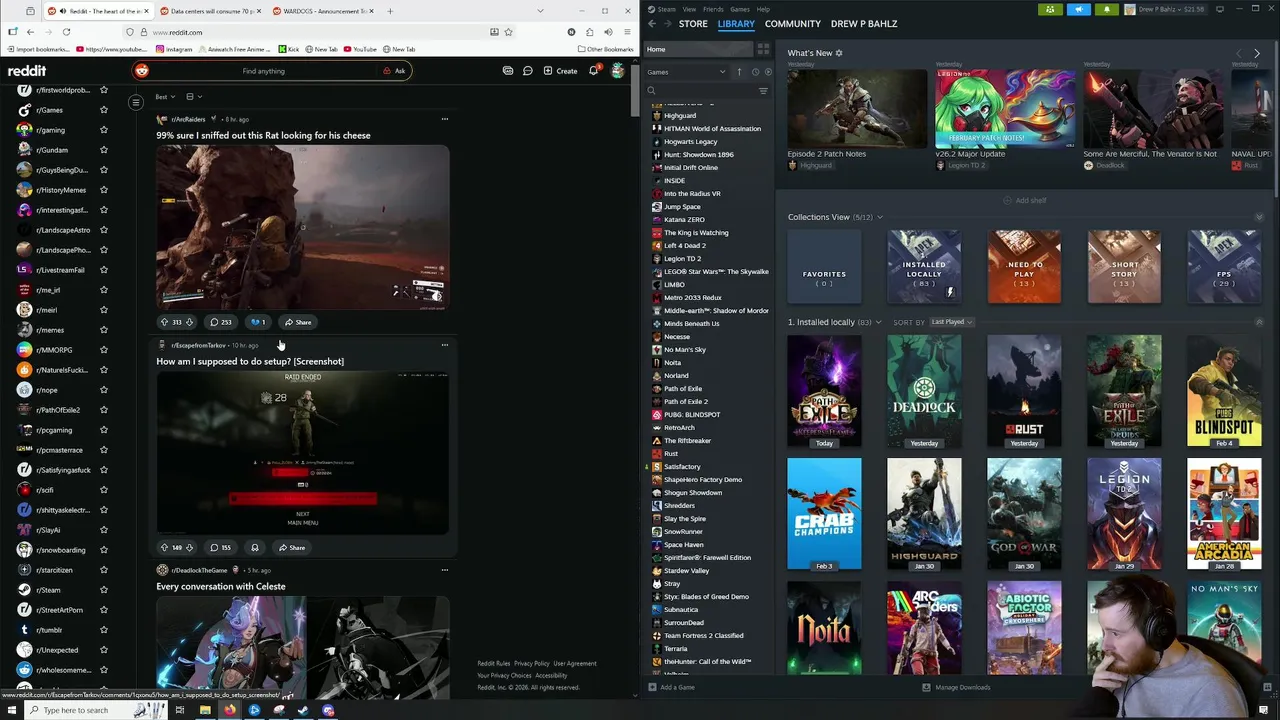The image size is (1280, 720).
Task: Open Steam notifications bell button
Action: tap(1106, 9)
